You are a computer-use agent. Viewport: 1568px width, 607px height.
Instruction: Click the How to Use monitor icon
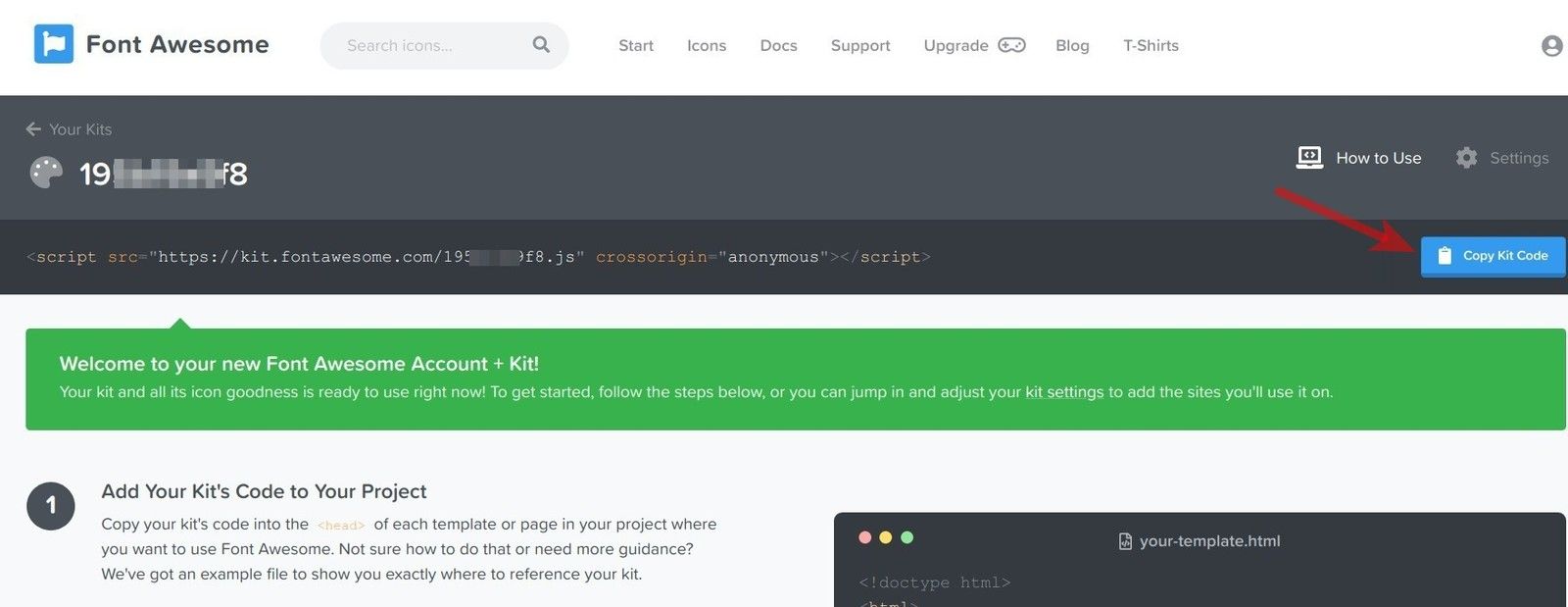pos(1309,157)
